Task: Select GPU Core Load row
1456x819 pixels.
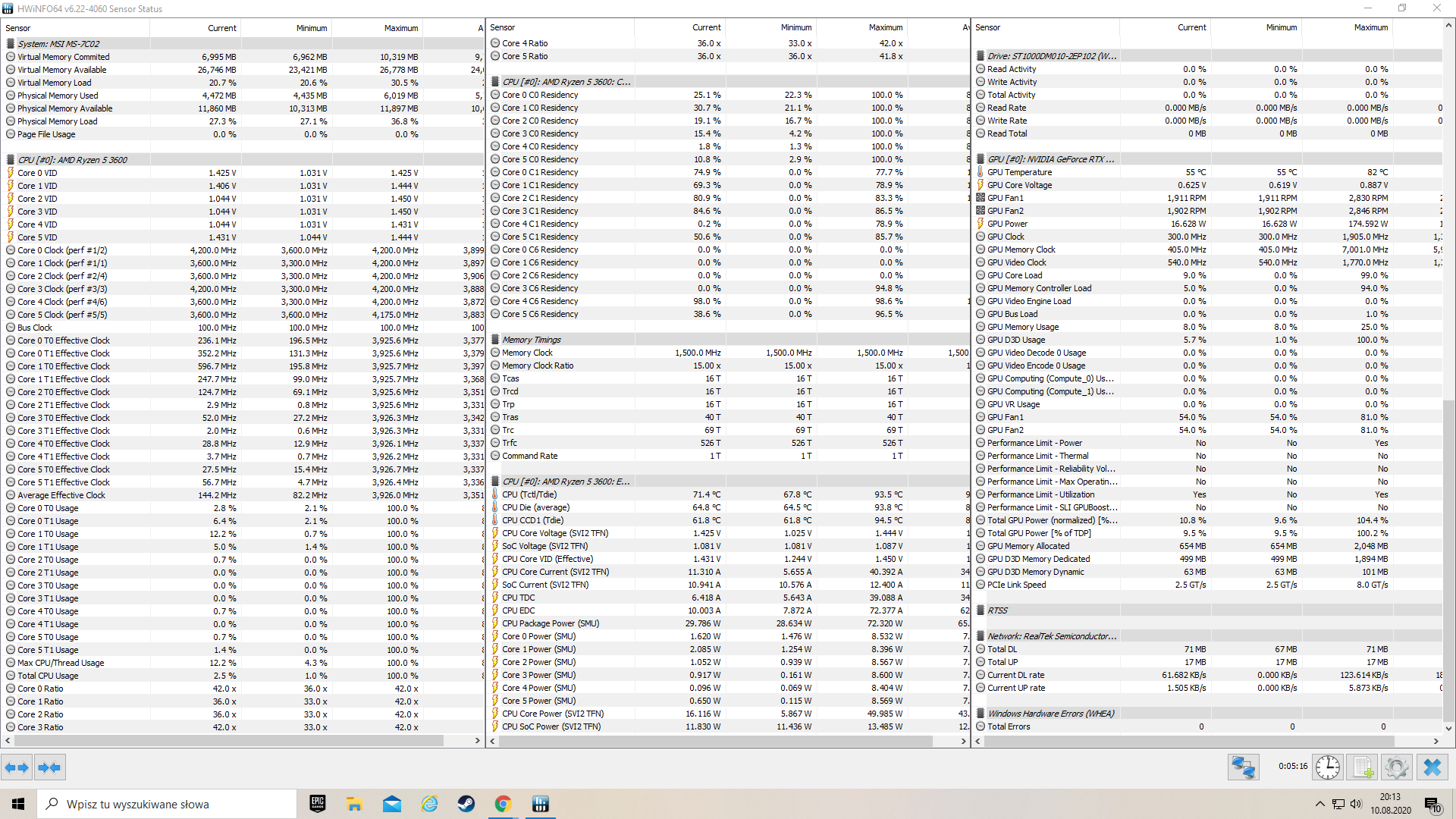Action: coord(1208,275)
